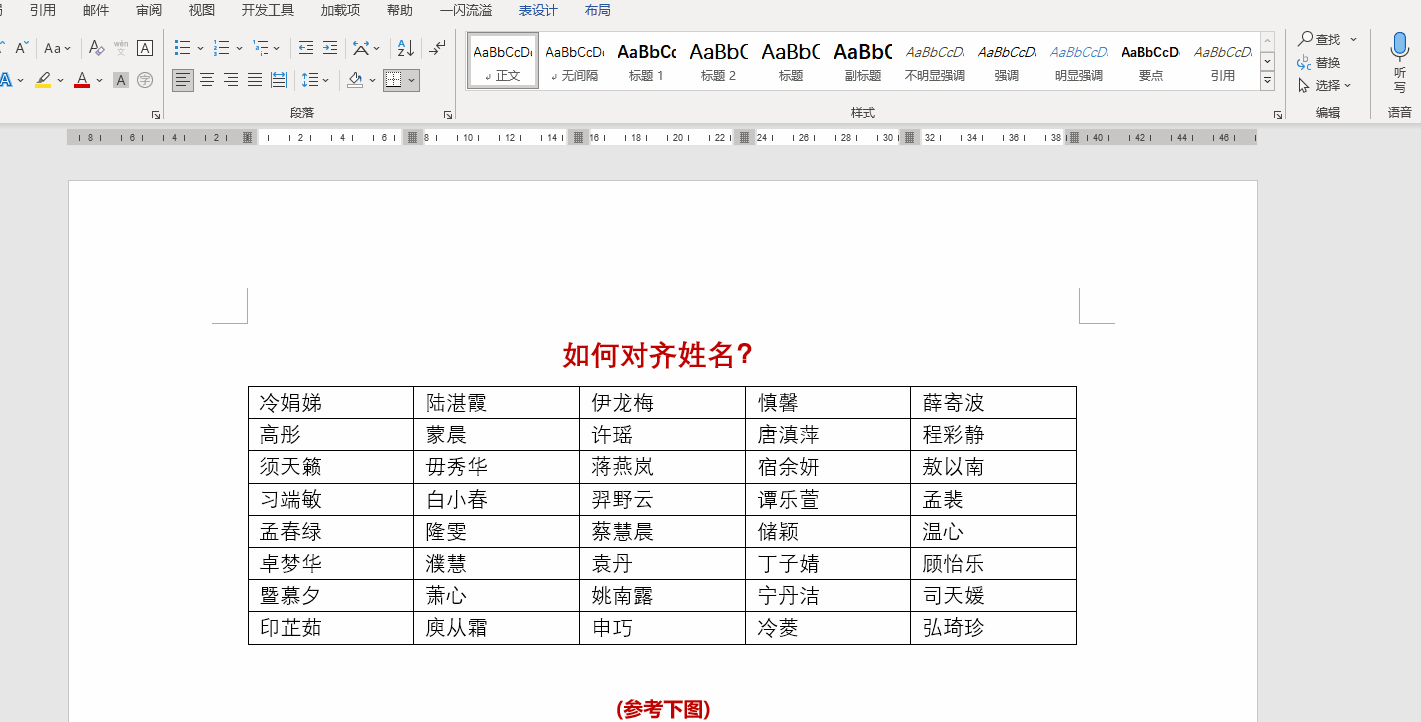Apply the 正文 (Normal) style
Viewport: 1421px width, 722px height.
pos(503,60)
